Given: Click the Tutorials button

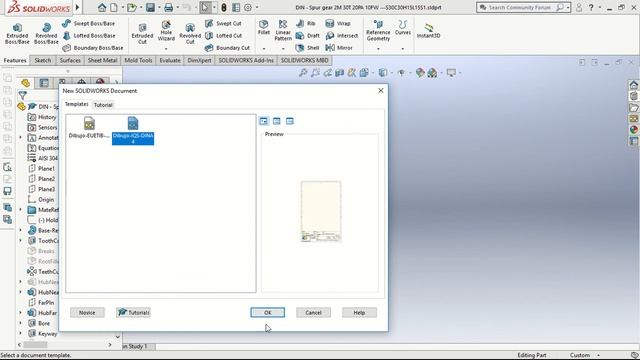Looking at the screenshot, I should 133,313.
